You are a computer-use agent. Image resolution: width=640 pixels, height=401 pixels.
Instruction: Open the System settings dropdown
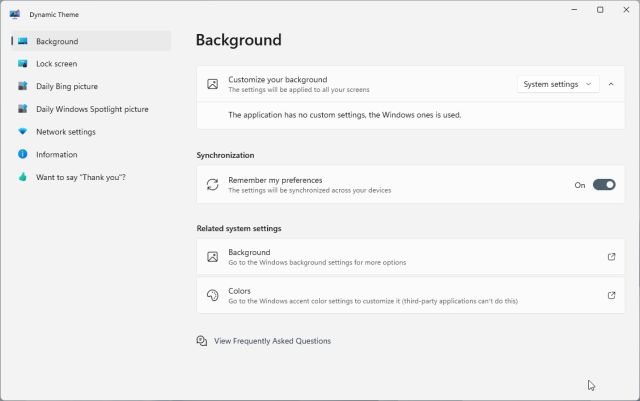[x=558, y=84]
